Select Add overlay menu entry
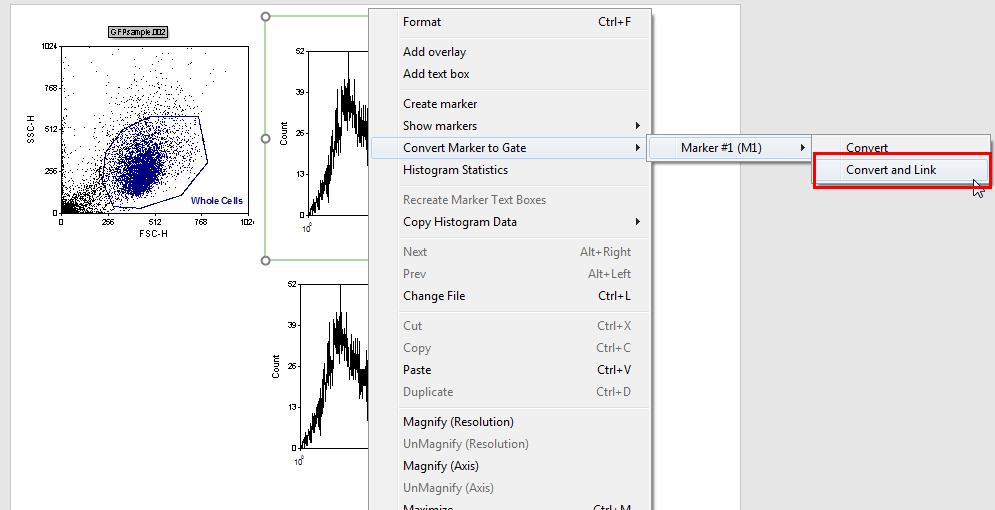This screenshot has height=510, width=995. (434, 52)
